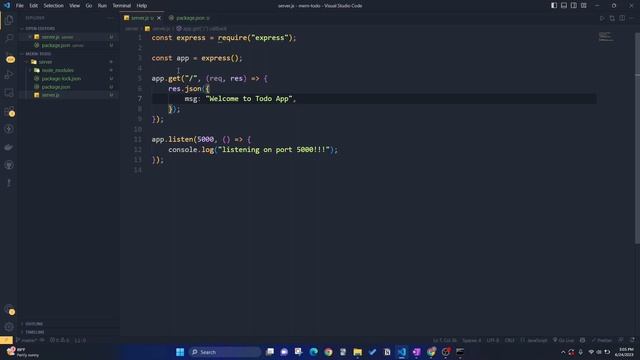Click the server.js breadcrumb file item

point(157,29)
